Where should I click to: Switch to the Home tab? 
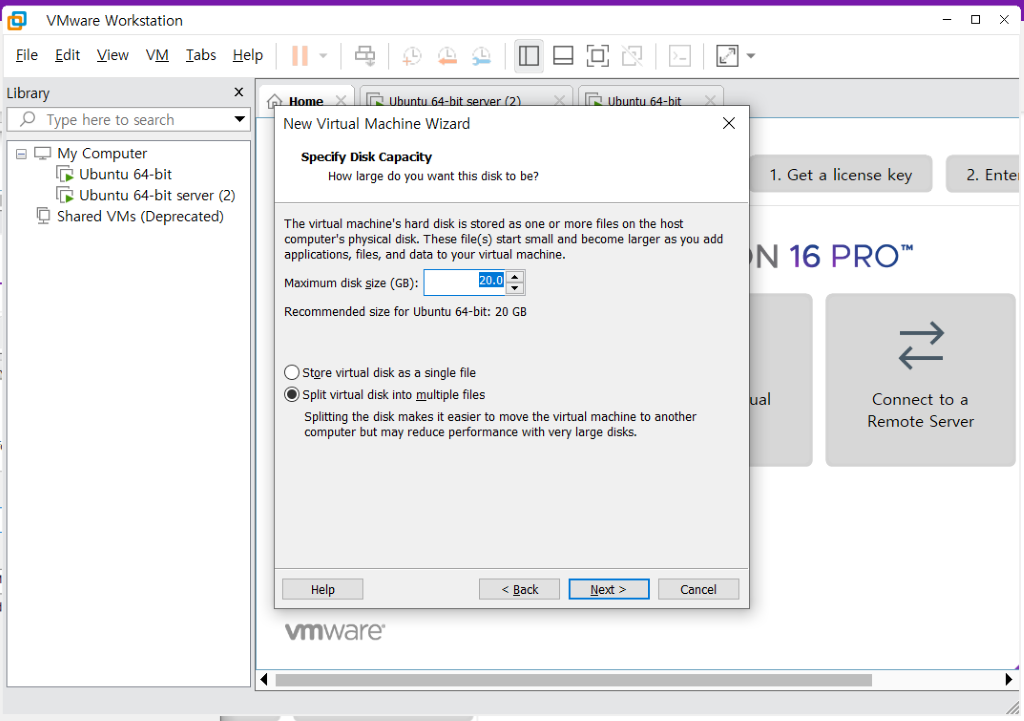[306, 101]
